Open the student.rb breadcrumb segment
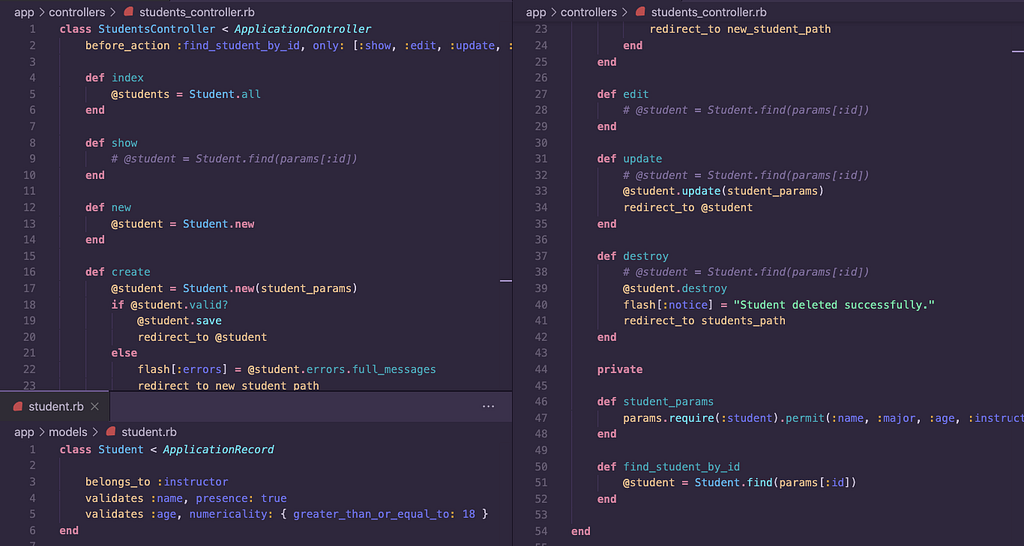Image resolution: width=1024 pixels, height=546 pixels. pyautogui.click(x=149, y=432)
